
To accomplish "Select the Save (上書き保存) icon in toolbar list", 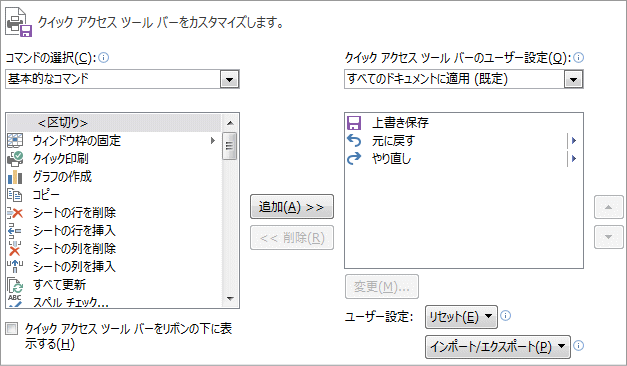I will click(354, 123).
